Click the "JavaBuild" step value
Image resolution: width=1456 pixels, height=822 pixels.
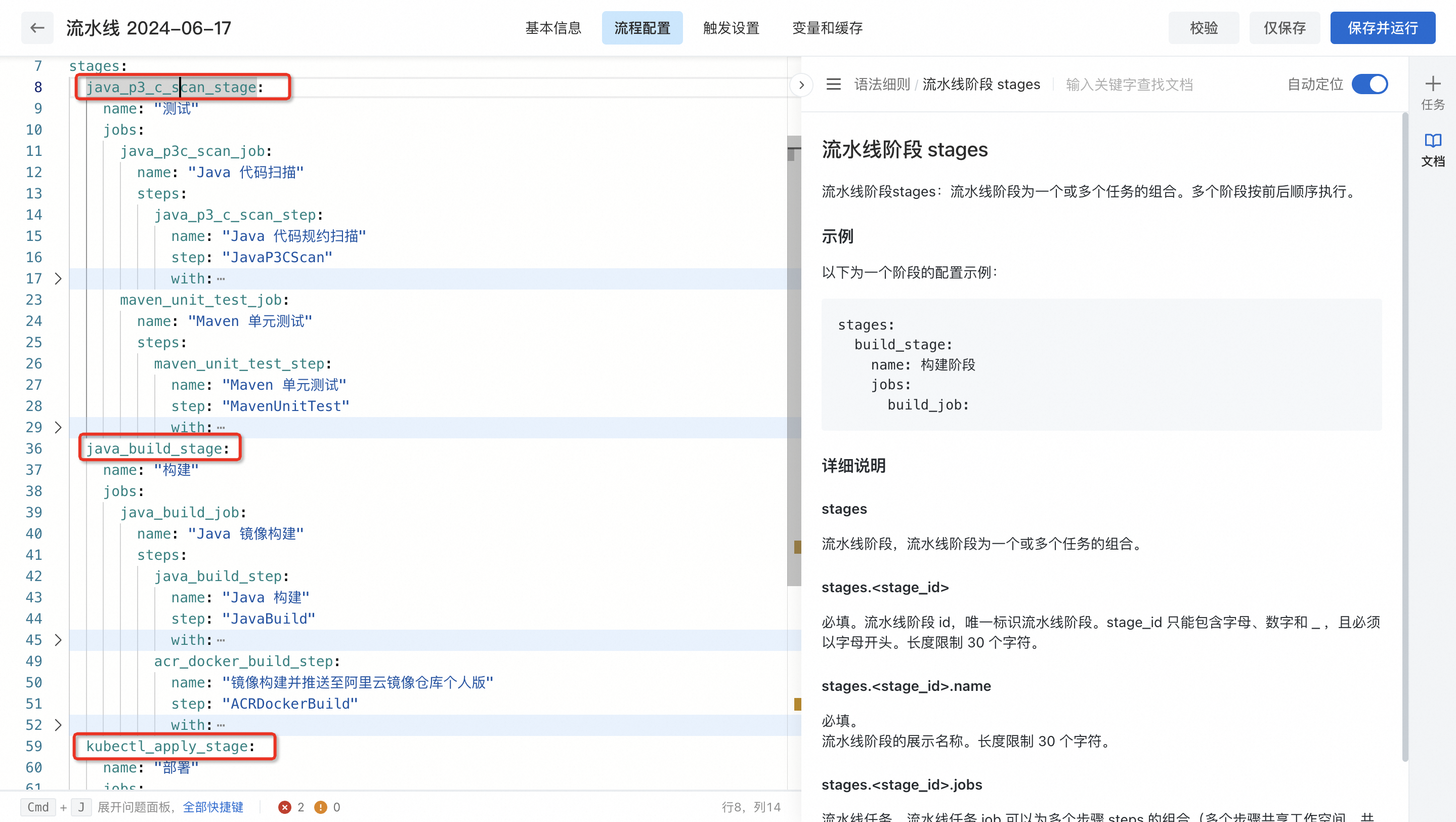pos(269,619)
